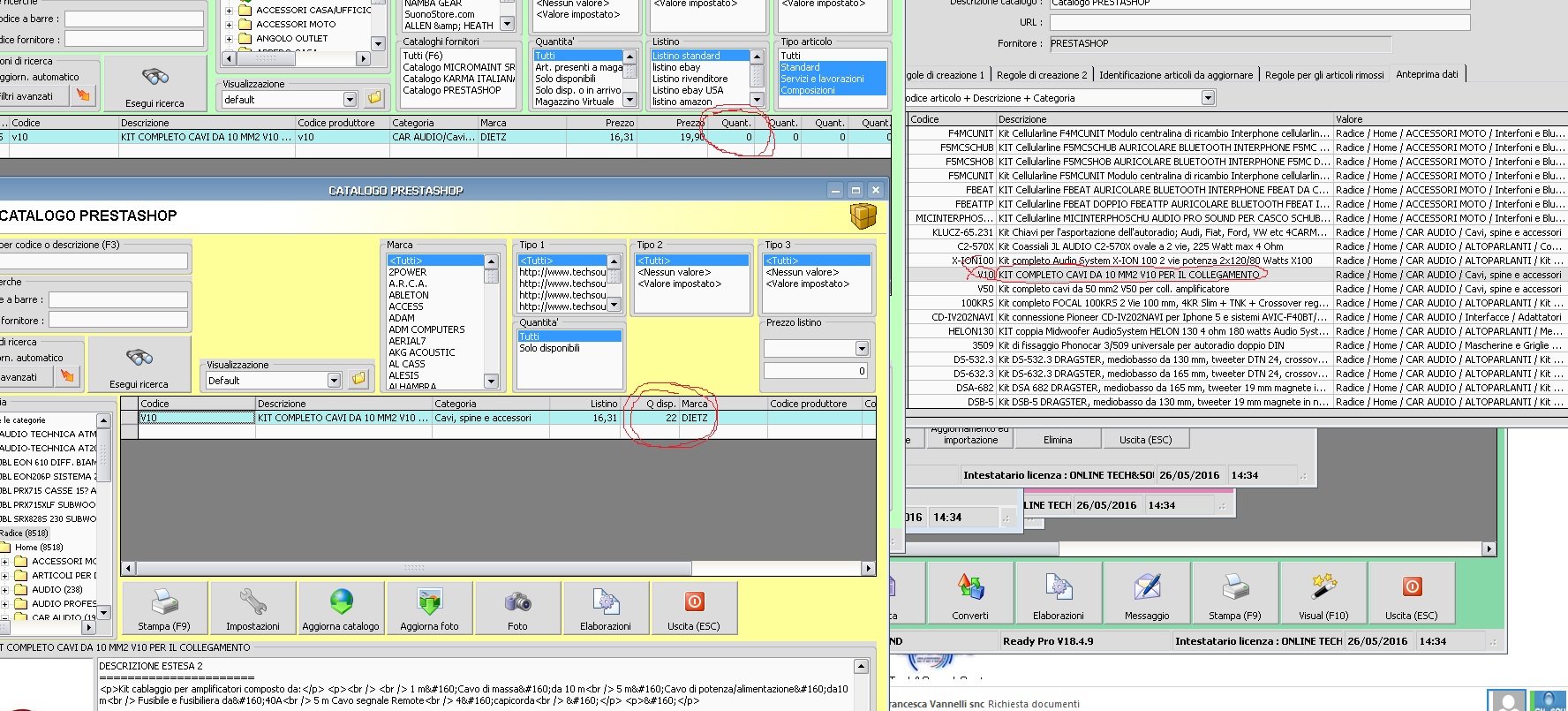
Task: Select 'Listino rivenditore' in the Listino list
Action: pyautogui.click(x=690, y=79)
